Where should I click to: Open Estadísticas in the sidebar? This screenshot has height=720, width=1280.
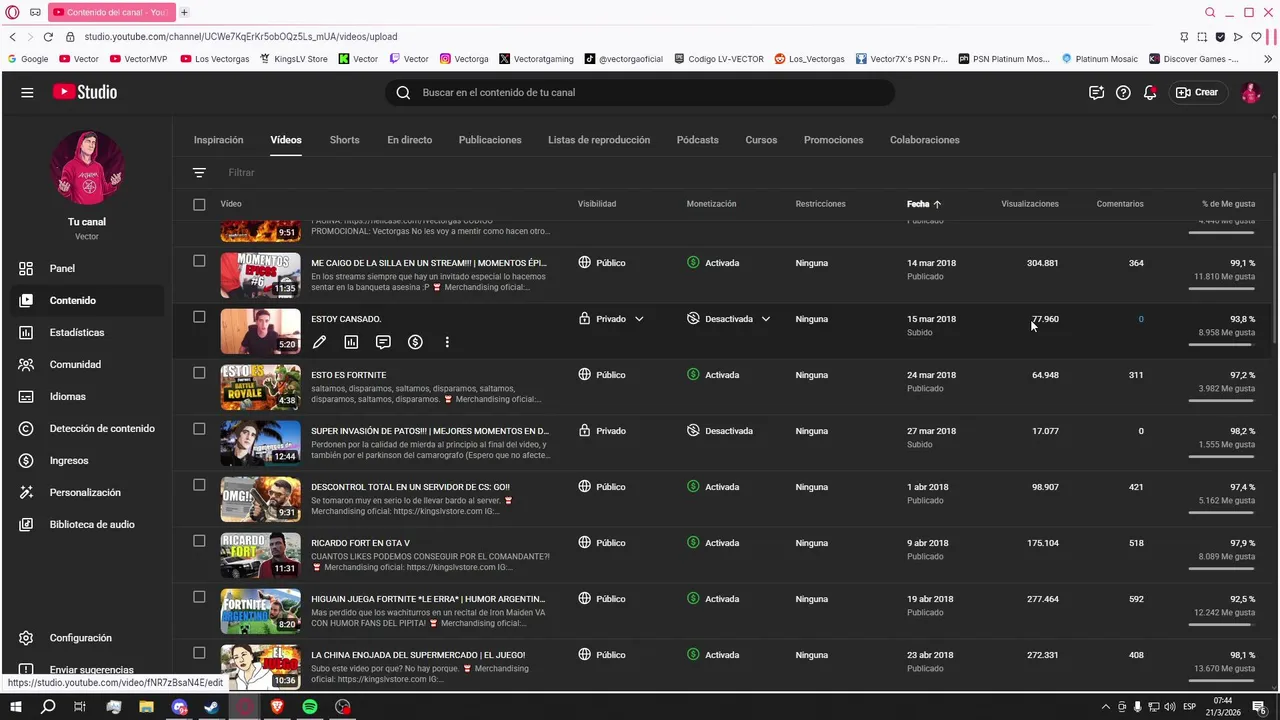pyautogui.click(x=86, y=332)
